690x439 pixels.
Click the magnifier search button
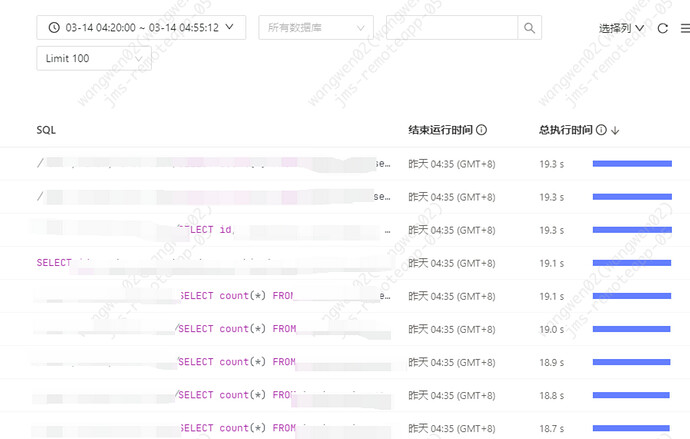pyautogui.click(x=530, y=28)
